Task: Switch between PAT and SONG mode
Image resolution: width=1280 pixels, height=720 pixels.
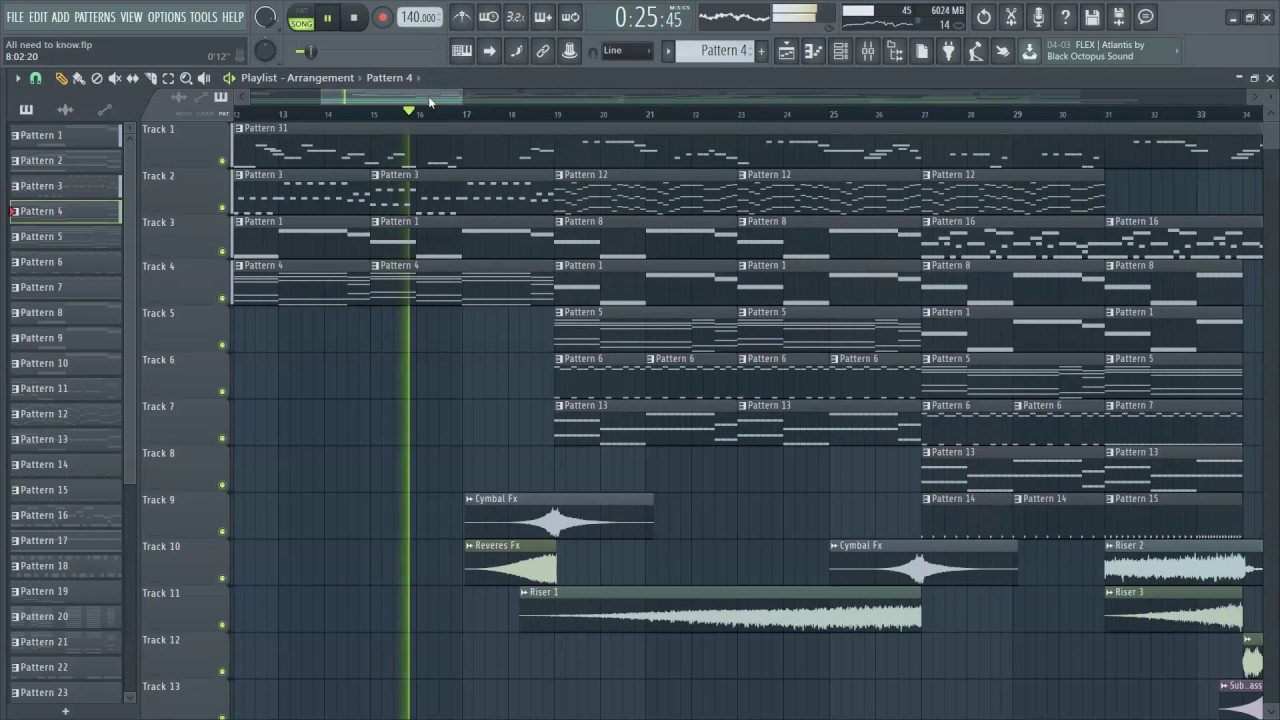Action: [301, 18]
